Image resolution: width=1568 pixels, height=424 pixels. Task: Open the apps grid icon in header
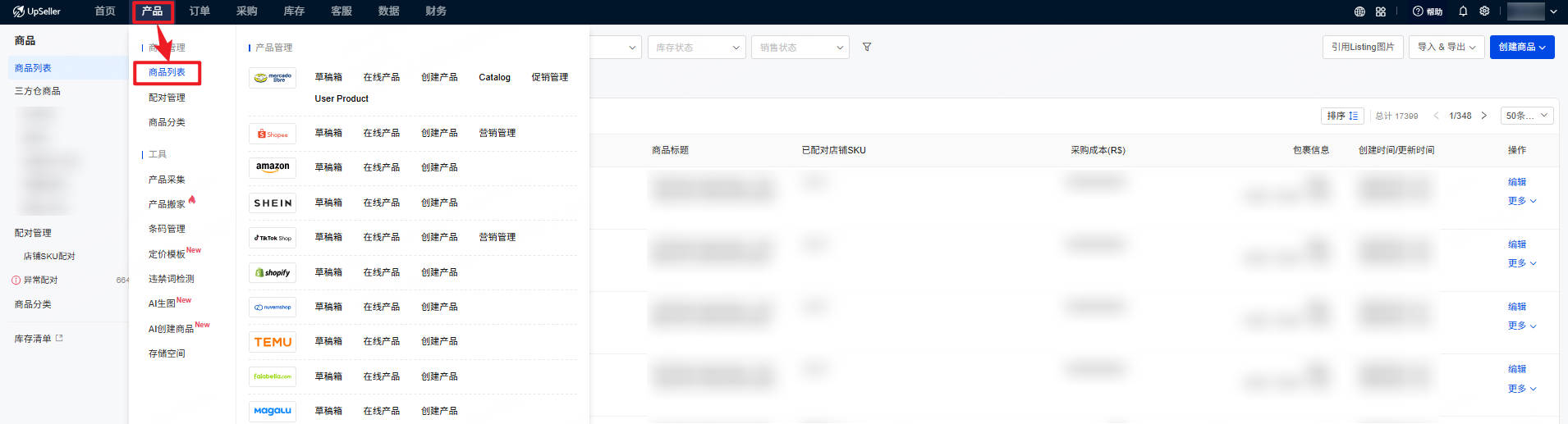[x=1381, y=11]
